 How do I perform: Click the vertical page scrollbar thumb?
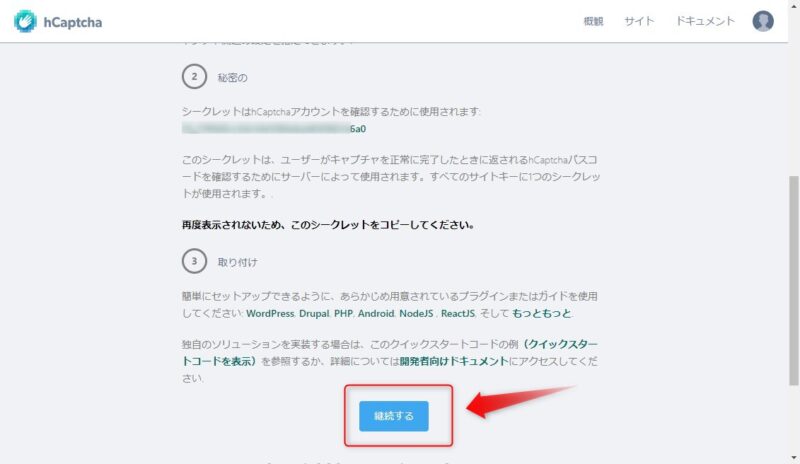793,280
